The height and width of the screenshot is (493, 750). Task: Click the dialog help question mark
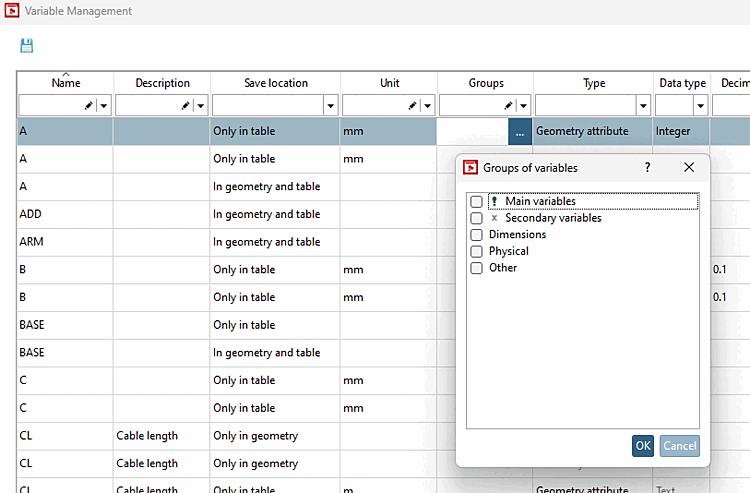[x=647, y=168]
